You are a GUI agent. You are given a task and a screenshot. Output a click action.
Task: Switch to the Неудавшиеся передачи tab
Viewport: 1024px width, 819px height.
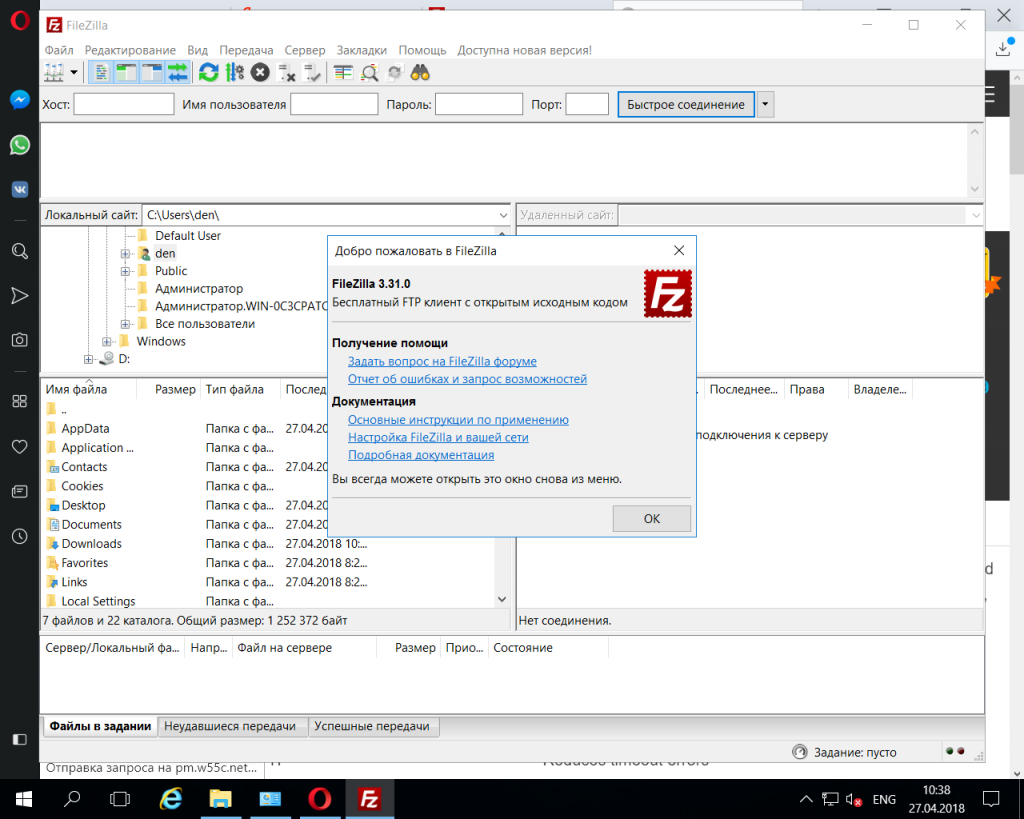click(x=230, y=726)
